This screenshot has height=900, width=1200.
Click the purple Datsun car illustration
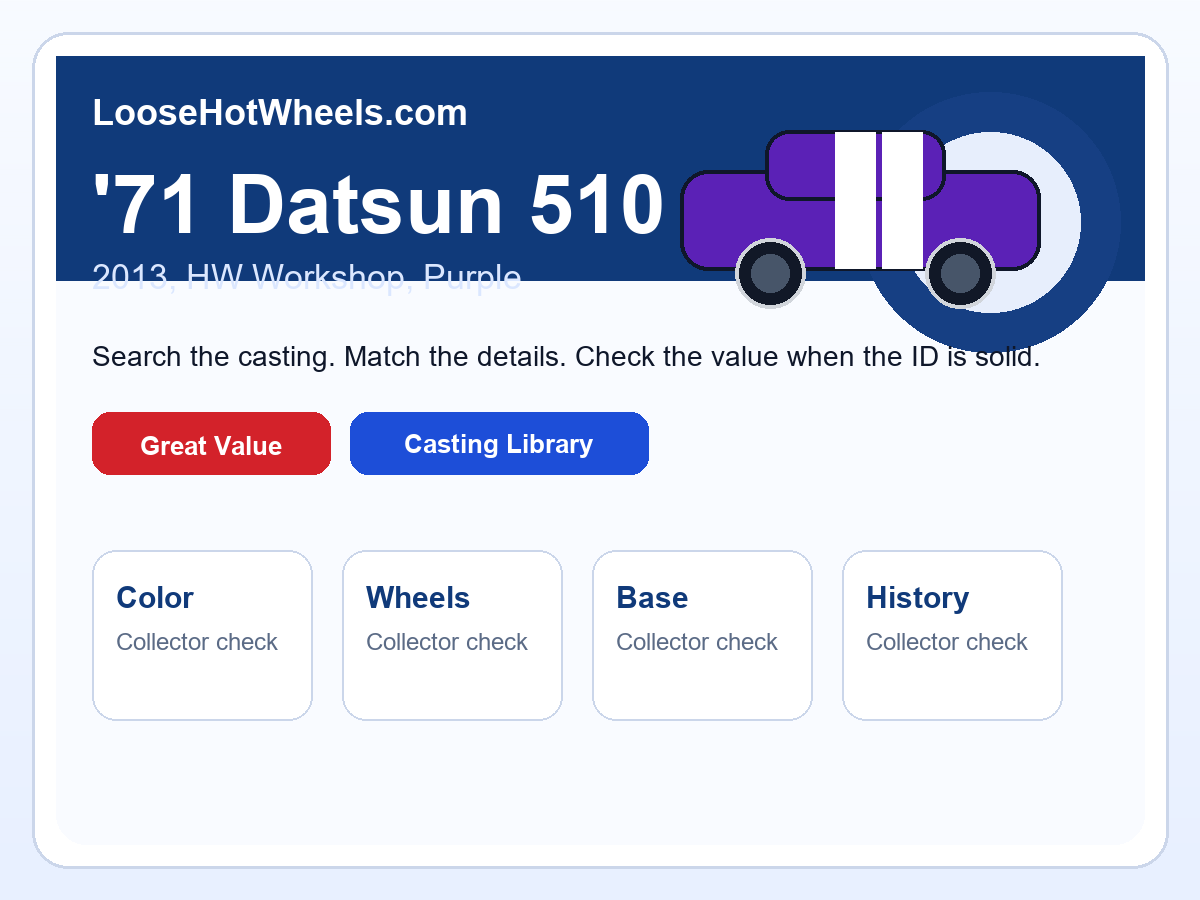(x=861, y=218)
